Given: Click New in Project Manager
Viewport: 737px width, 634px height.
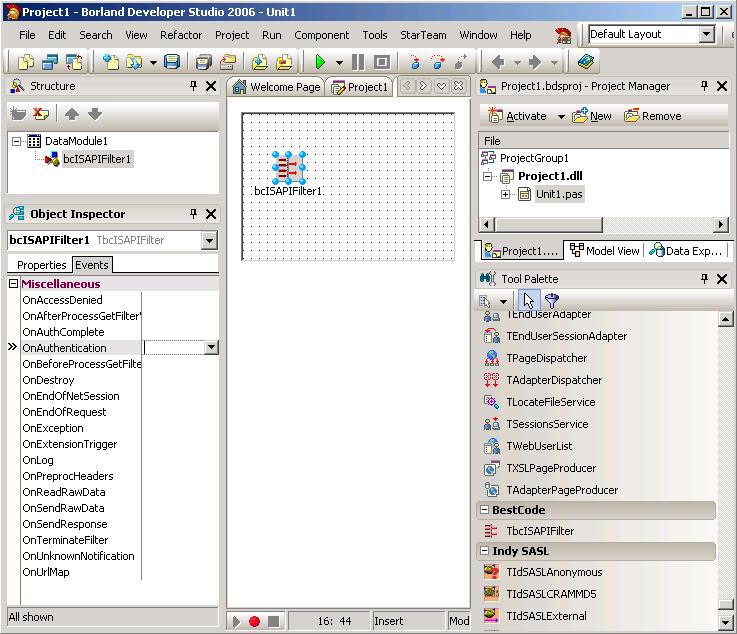Looking at the screenshot, I should [592, 116].
